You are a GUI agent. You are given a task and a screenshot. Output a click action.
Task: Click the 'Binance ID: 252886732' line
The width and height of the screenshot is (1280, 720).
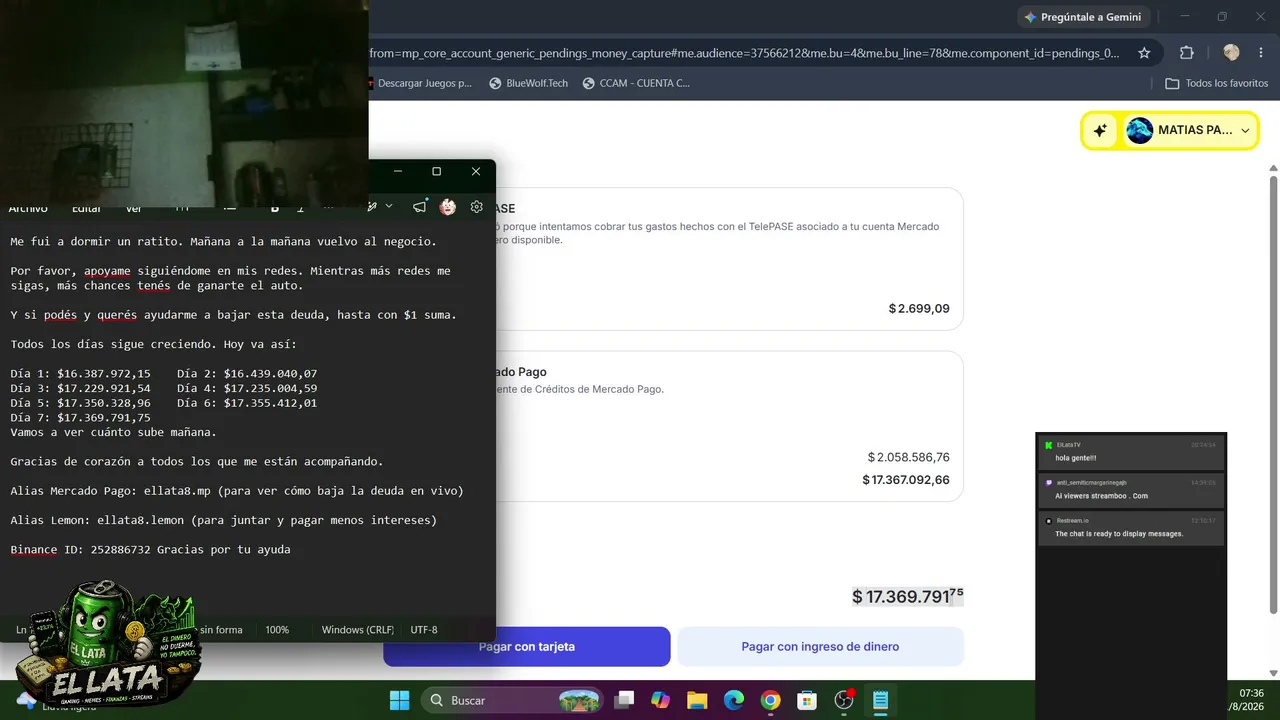tap(150, 549)
